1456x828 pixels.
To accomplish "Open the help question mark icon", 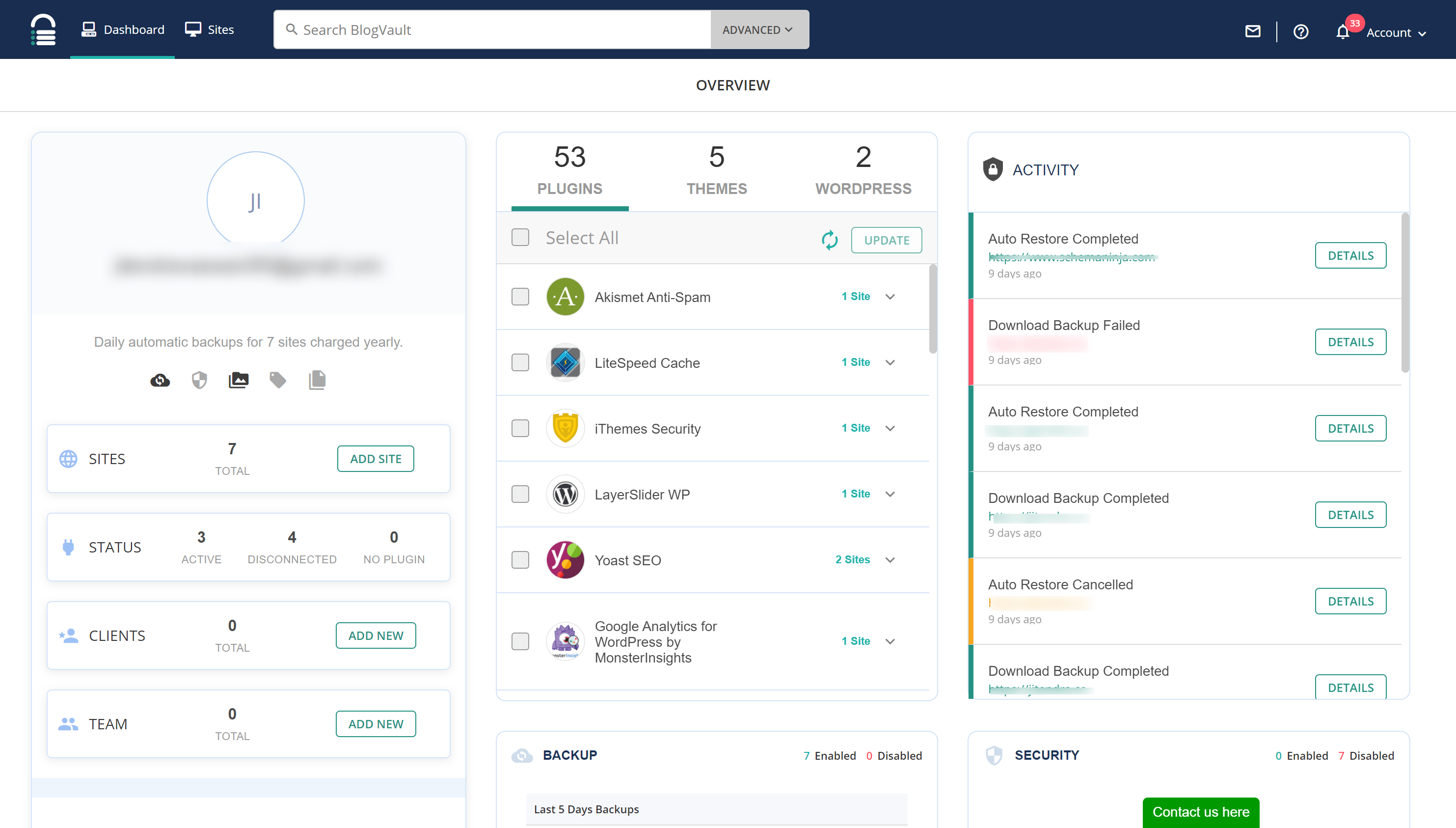I will pos(1301,31).
